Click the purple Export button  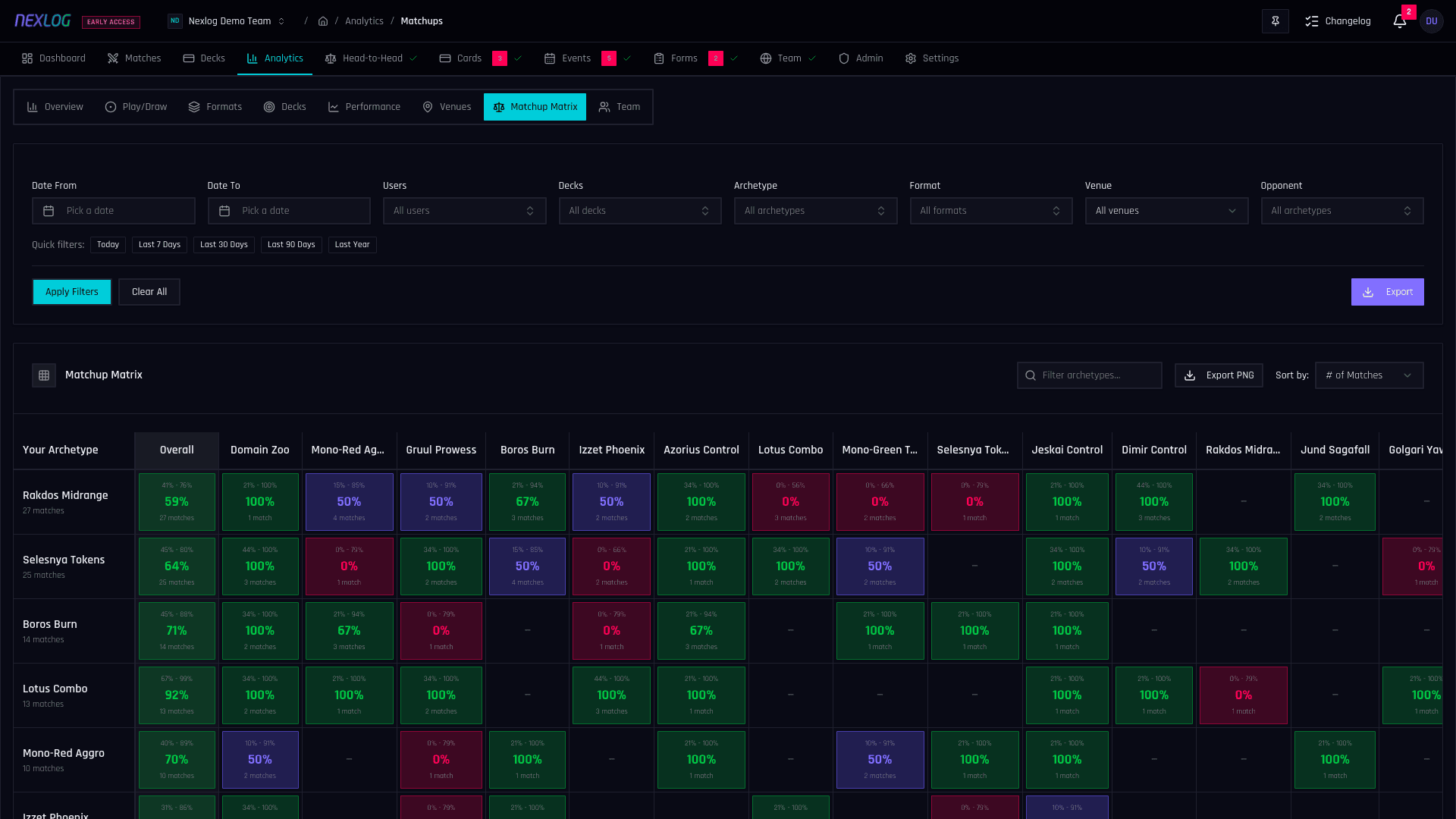1388,292
